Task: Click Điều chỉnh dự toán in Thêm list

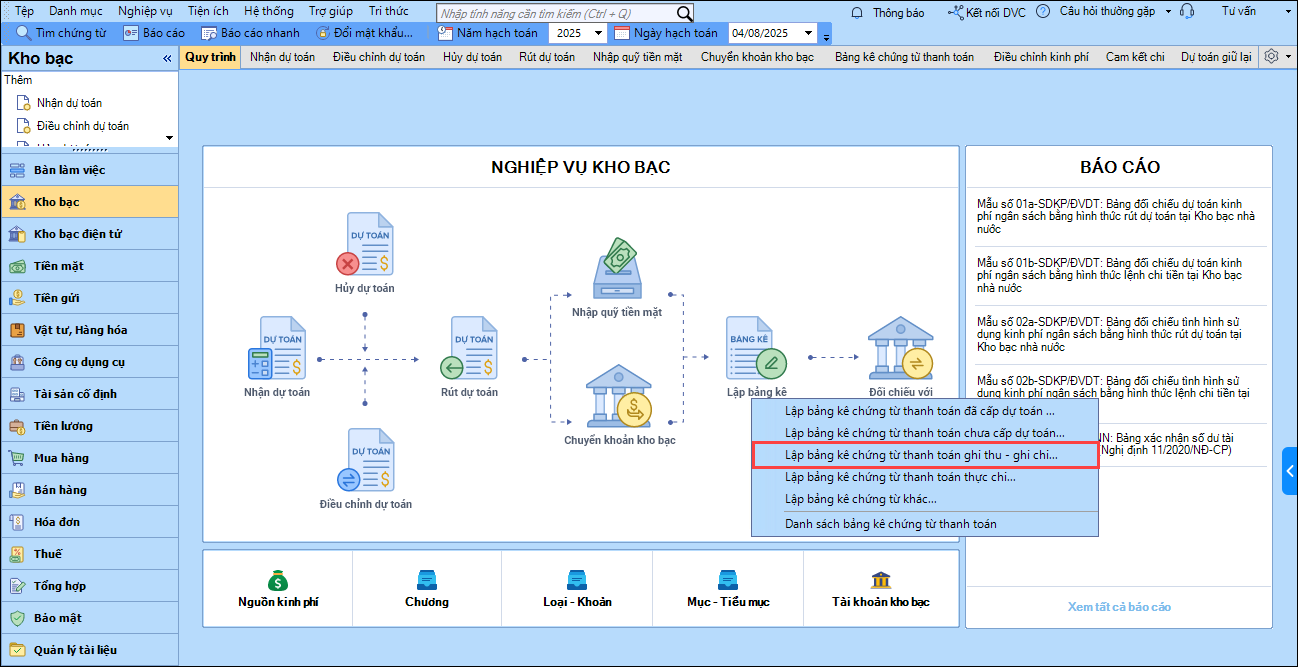Action: click(x=83, y=126)
